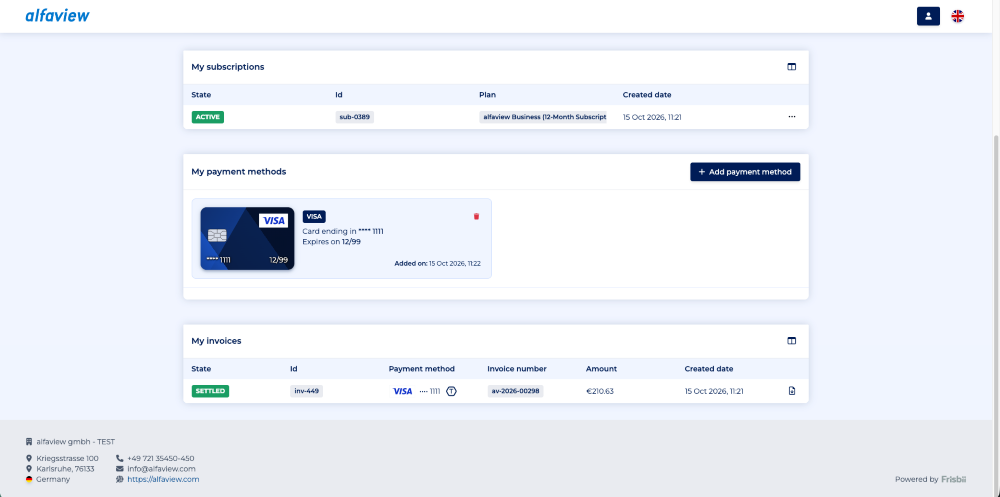The height and width of the screenshot is (497, 1000).
Task: Click the info@alfaview.com email
Action: point(161,469)
